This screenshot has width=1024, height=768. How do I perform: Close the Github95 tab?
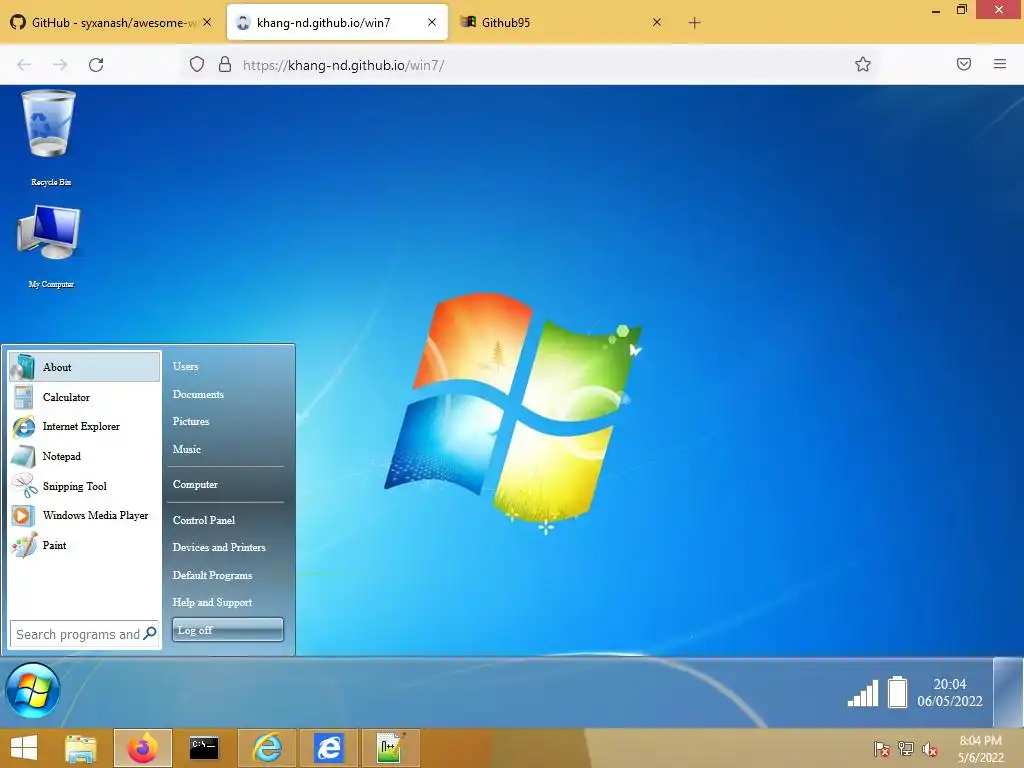657,22
